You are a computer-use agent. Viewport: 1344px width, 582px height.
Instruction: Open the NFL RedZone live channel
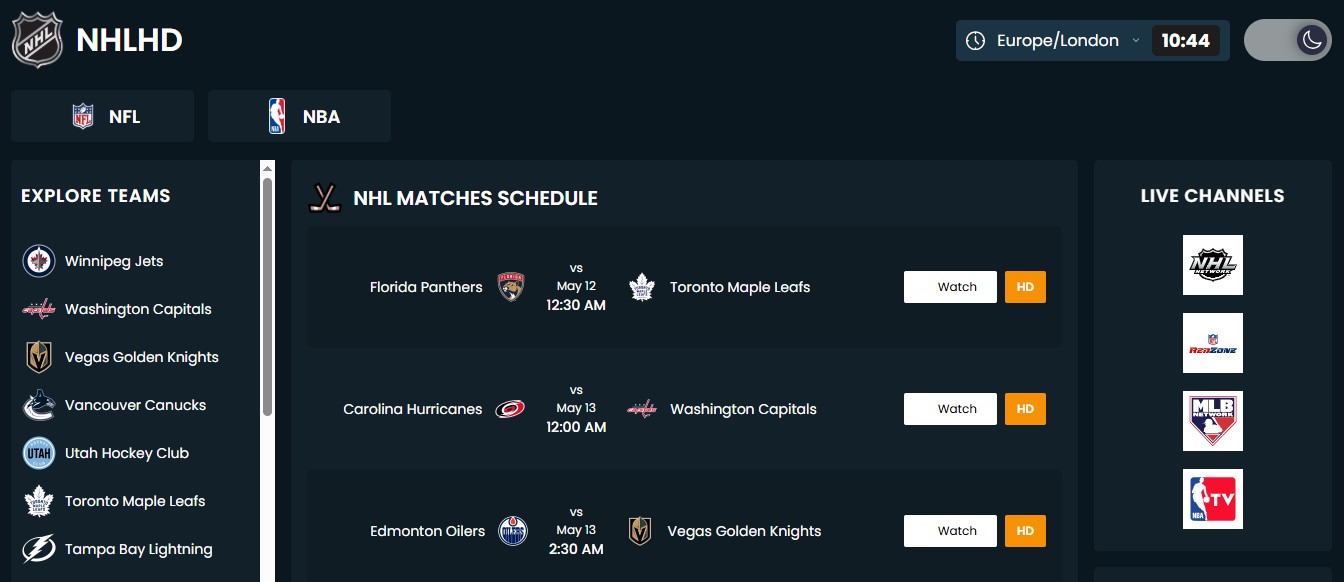1212,343
